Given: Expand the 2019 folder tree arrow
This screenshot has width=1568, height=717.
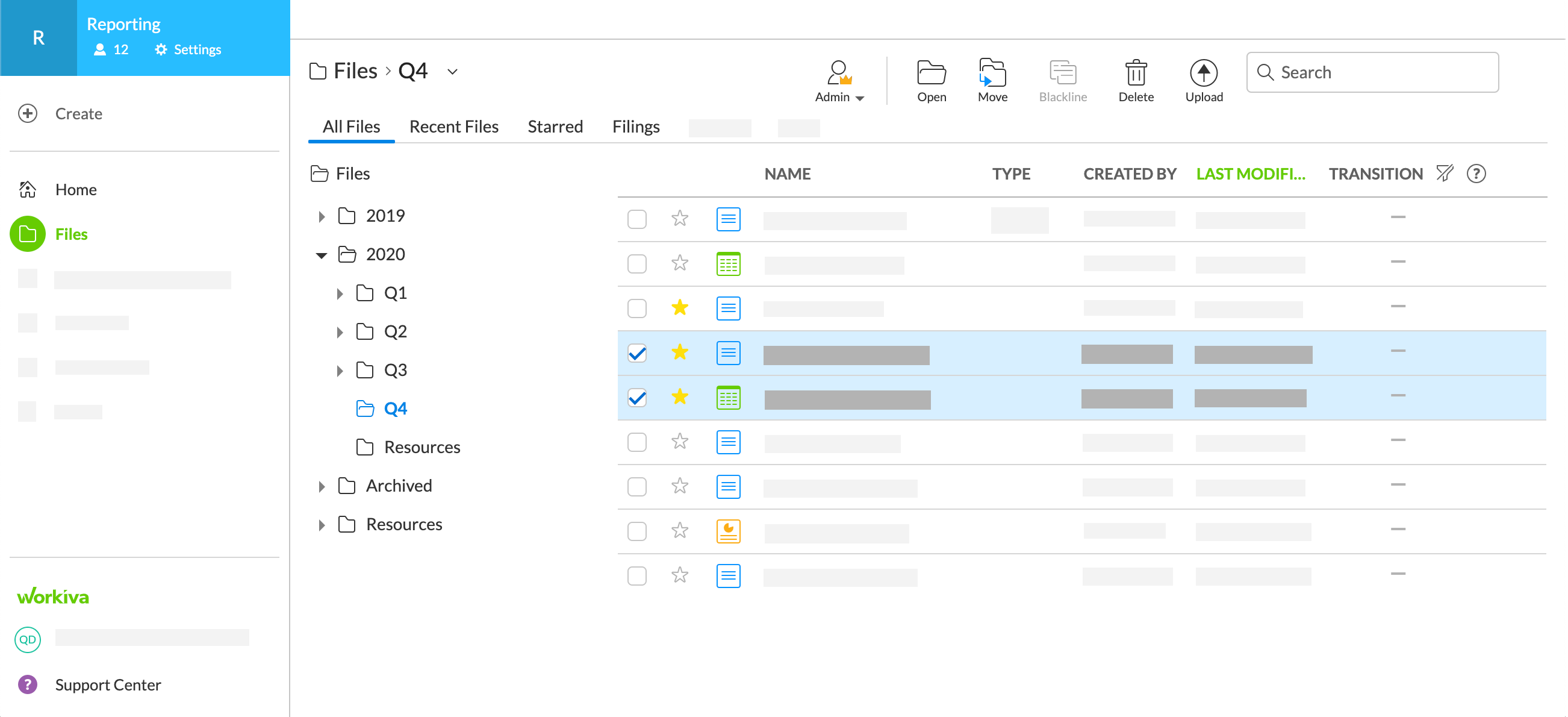Looking at the screenshot, I should [x=322, y=217].
